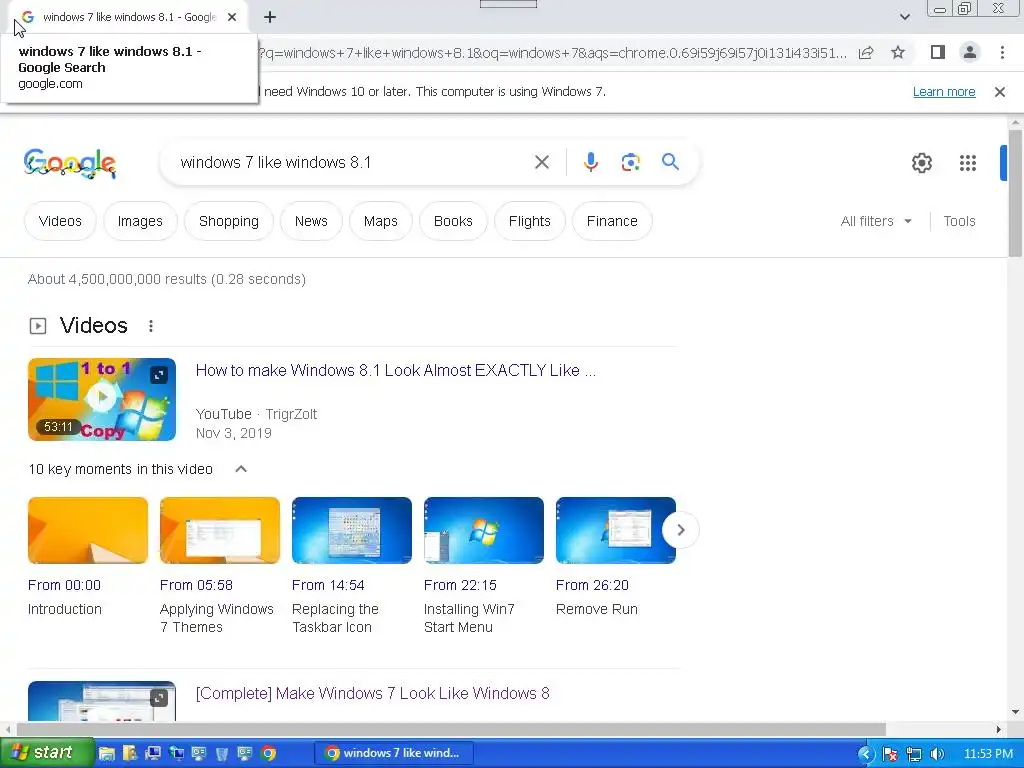Expand the All filters dropdown
The width and height of the screenshot is (1024, 768).
pyautogui.click(x=876, y=221)
